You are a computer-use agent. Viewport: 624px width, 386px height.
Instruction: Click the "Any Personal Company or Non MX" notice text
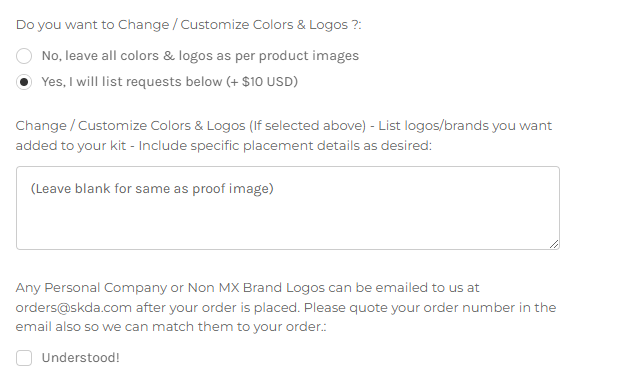click(248, 288)
